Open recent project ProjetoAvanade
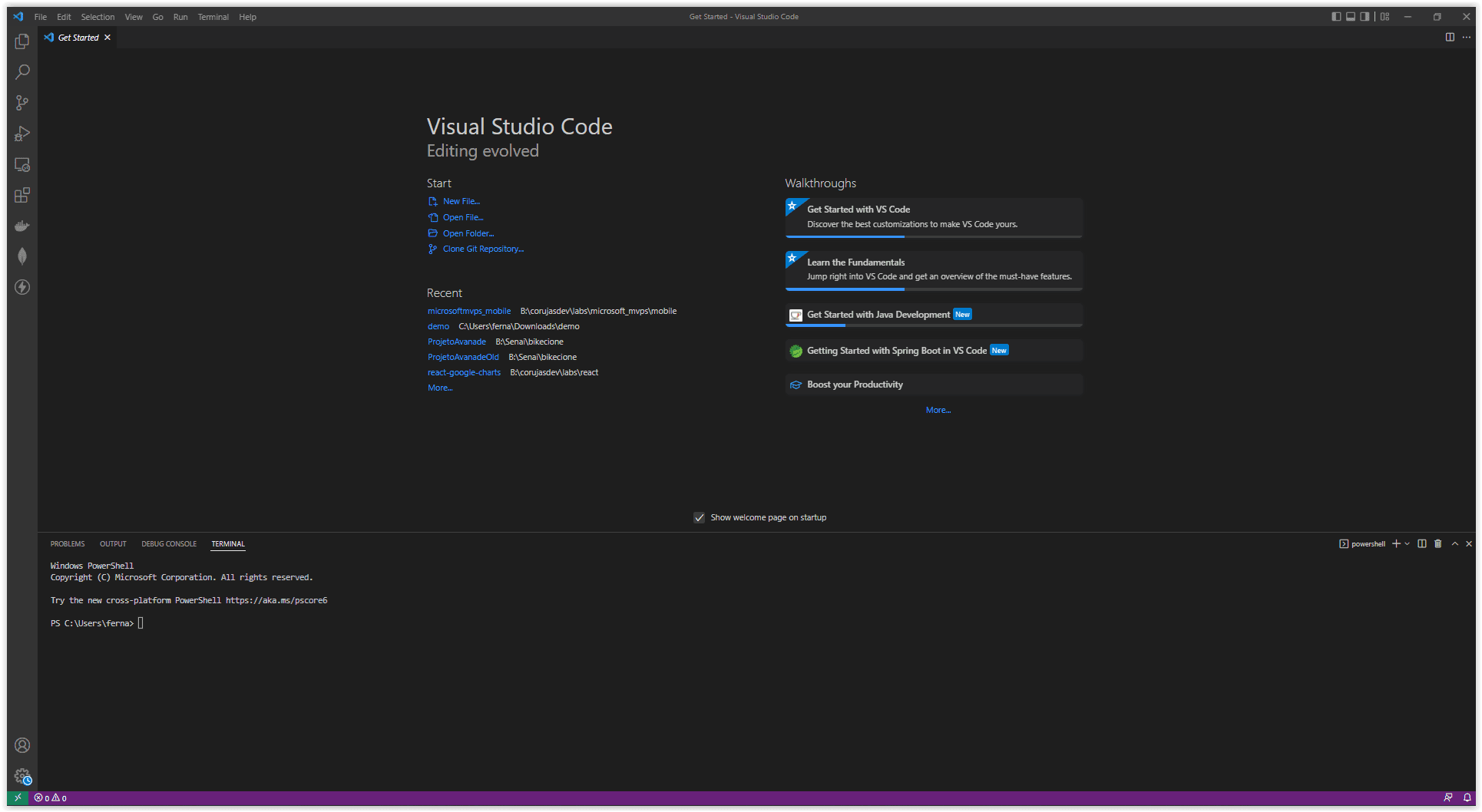Screen dimensions: 1482x812 tap(457, 342)
